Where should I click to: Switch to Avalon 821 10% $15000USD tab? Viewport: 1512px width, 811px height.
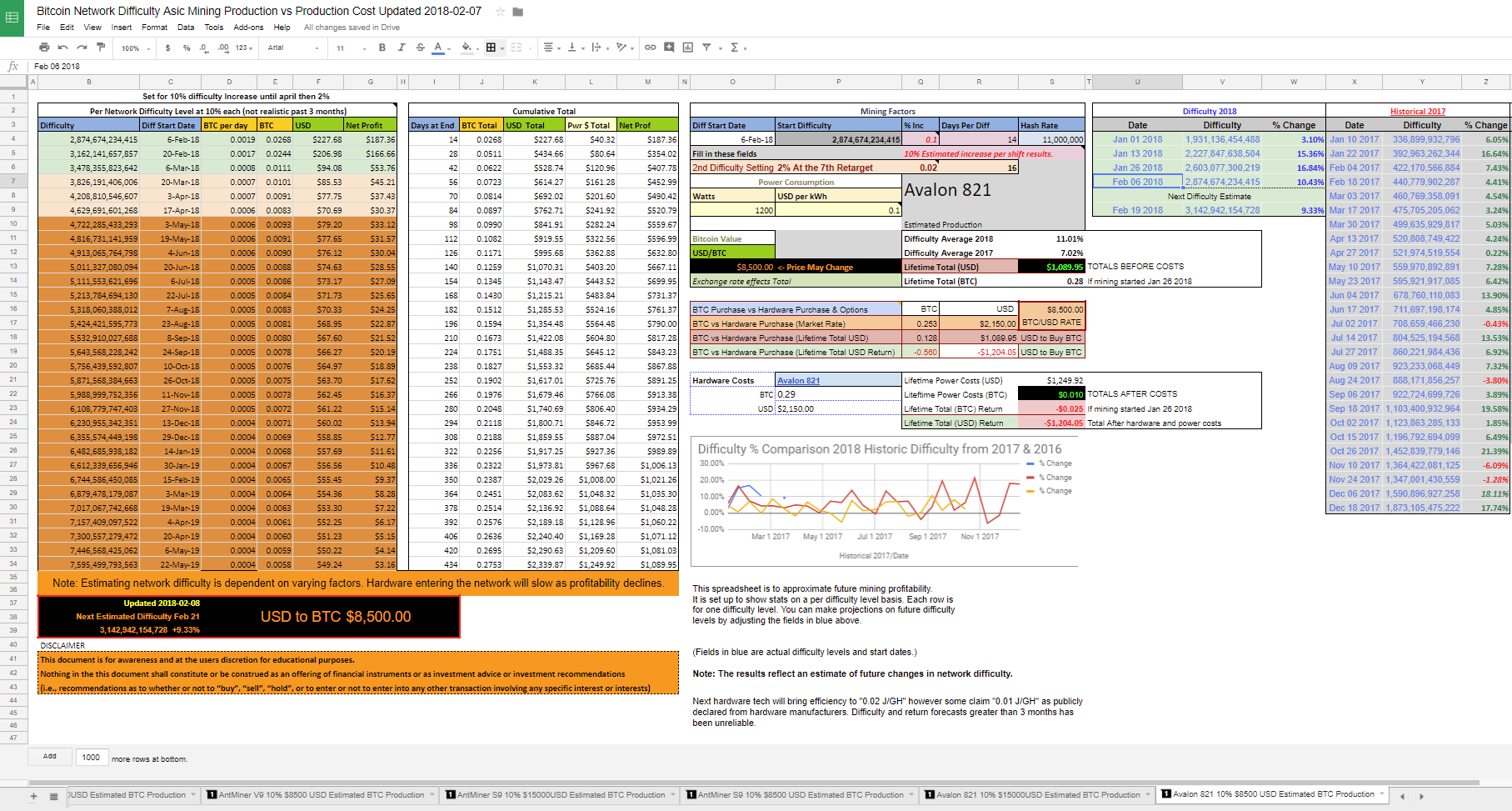tap(1038, 795)
